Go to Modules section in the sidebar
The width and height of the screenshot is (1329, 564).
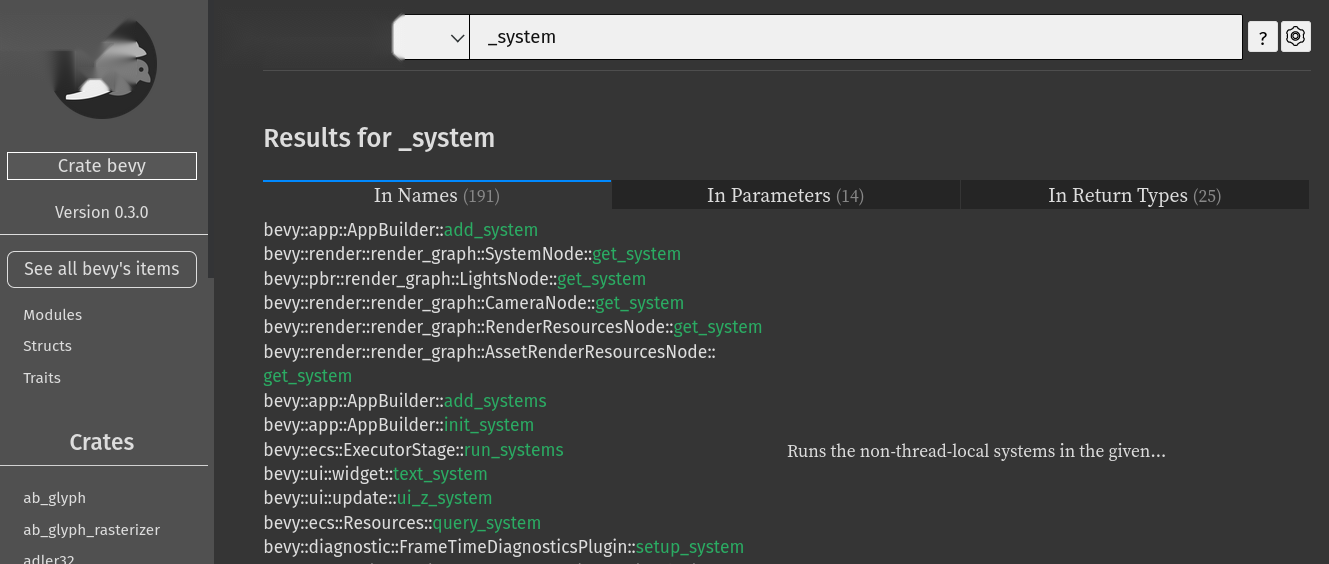(53, 315)
